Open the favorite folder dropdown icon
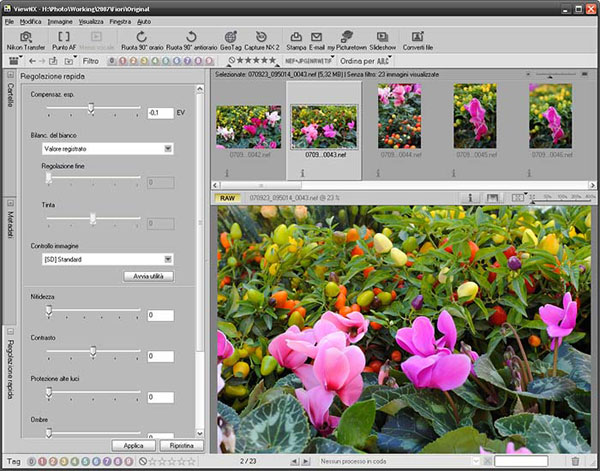Viewport: 600px width, 471px height. tap(70, 61)
